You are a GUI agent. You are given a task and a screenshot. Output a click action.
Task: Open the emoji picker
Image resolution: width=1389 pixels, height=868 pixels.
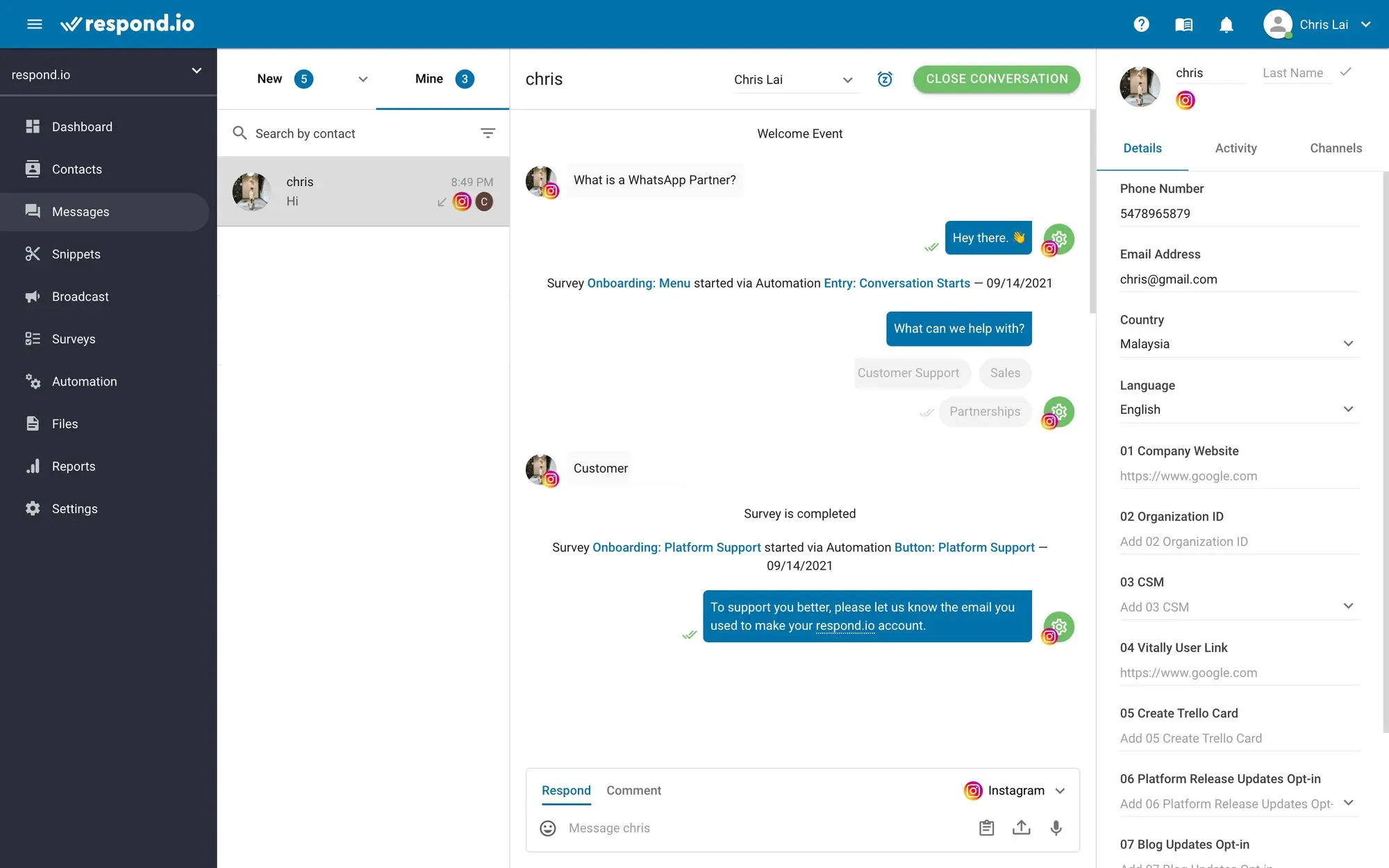click(548, 828)
